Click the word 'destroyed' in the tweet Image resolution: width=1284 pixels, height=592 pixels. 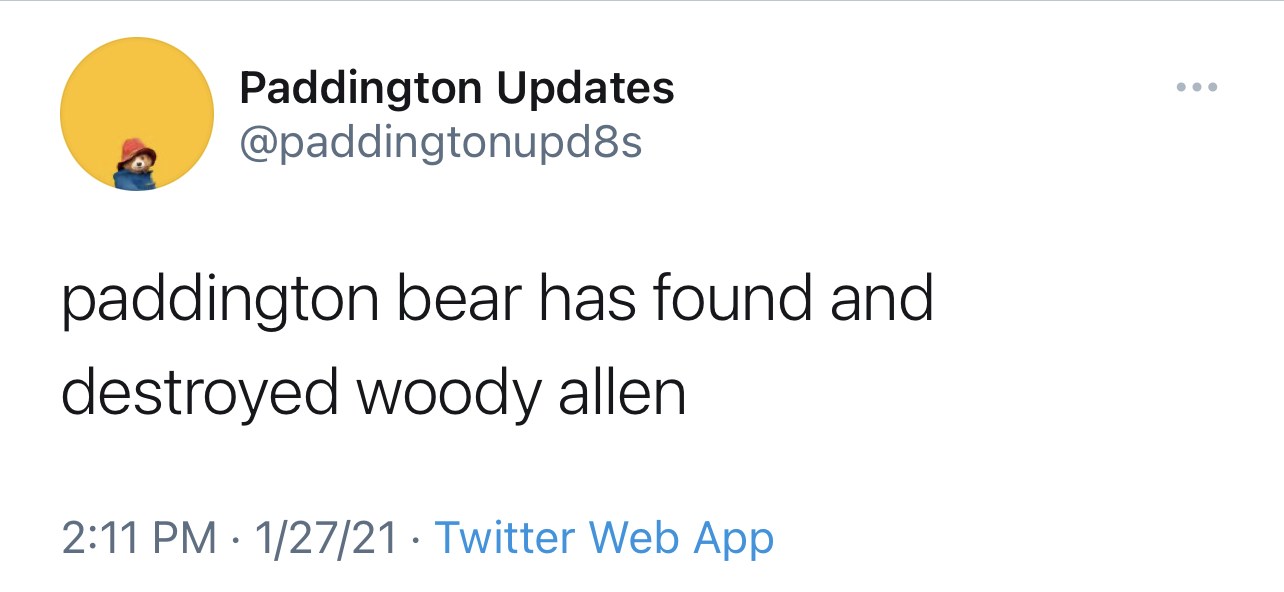(200, 395)
